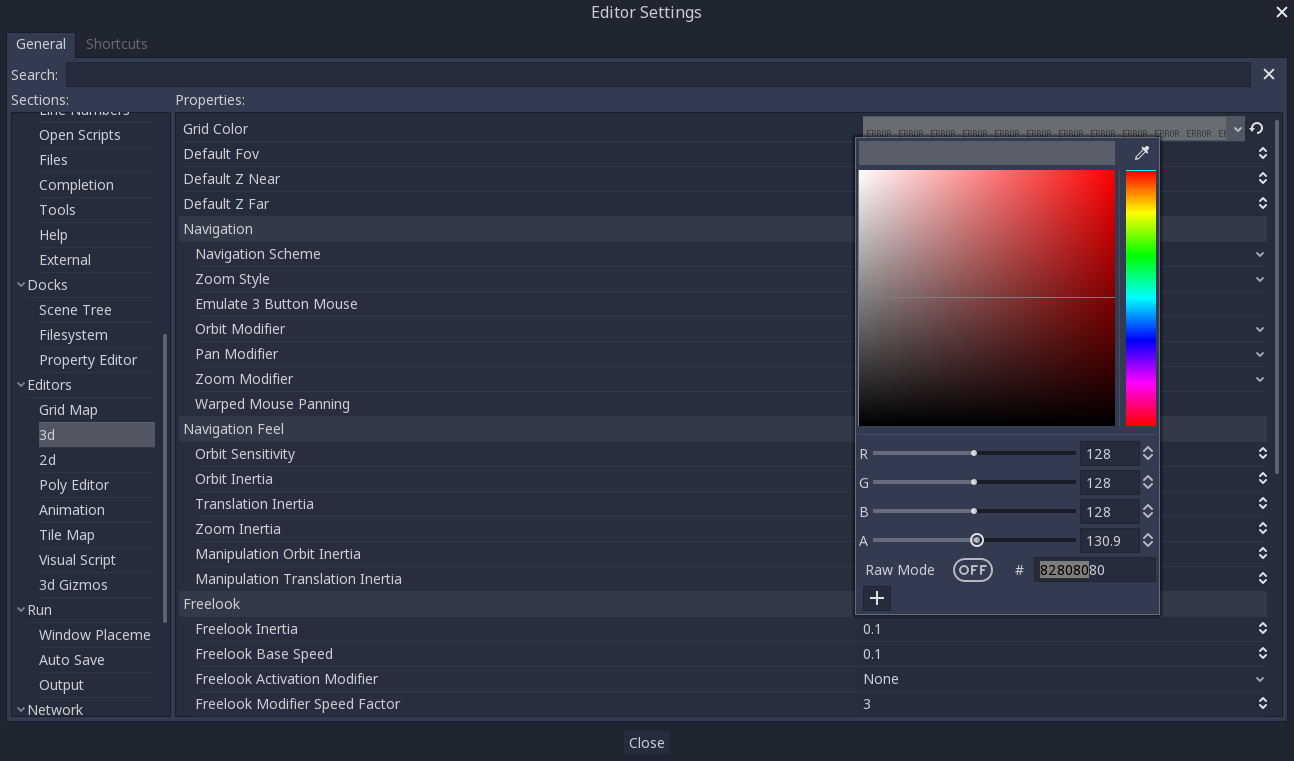Click the A alpha slider handle

(977, 540)
